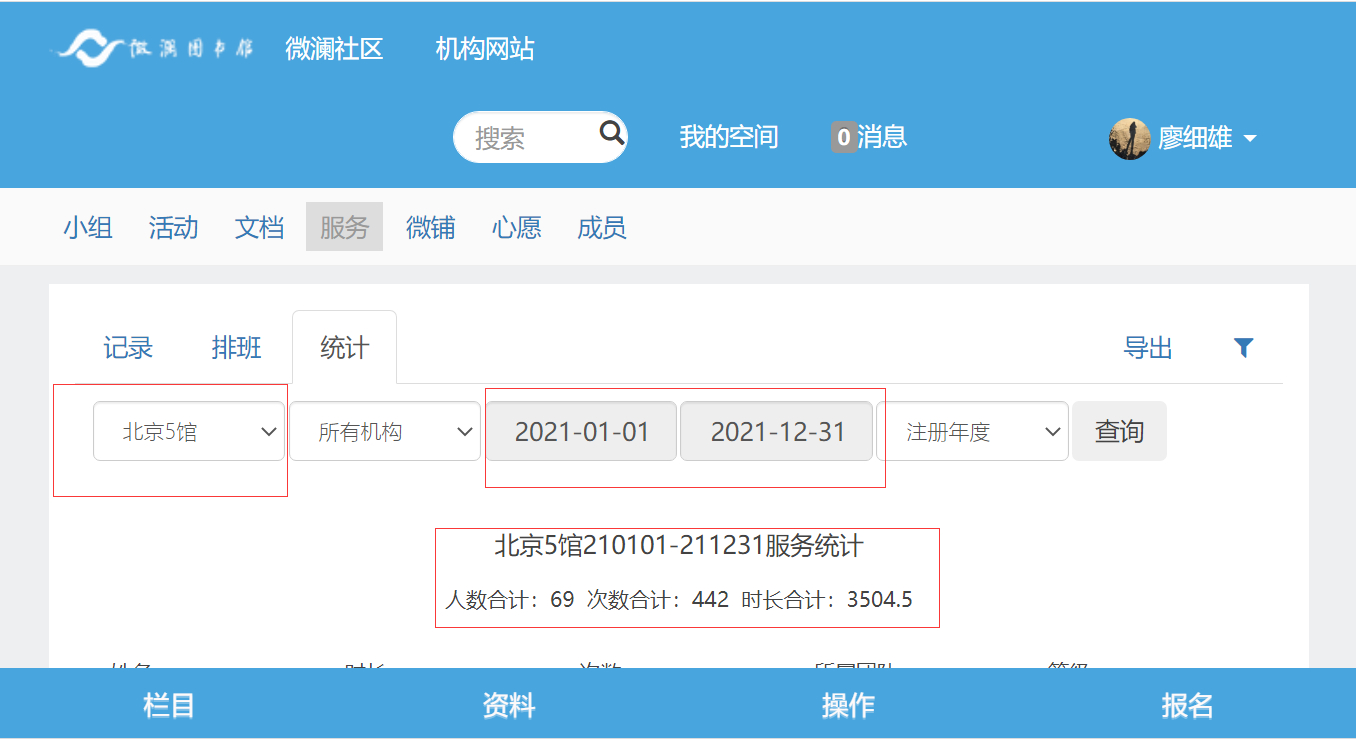Open the 0 消息 notifications

(869, 137)
